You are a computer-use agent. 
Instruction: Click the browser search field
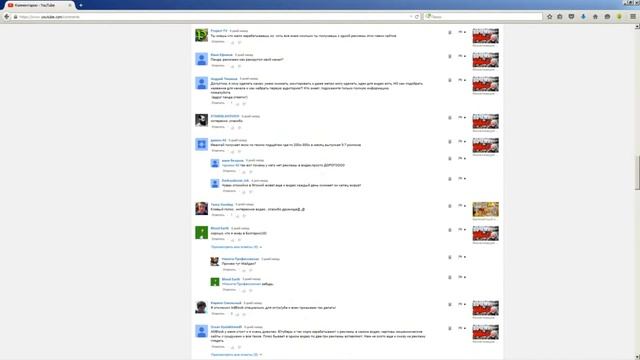483,17
